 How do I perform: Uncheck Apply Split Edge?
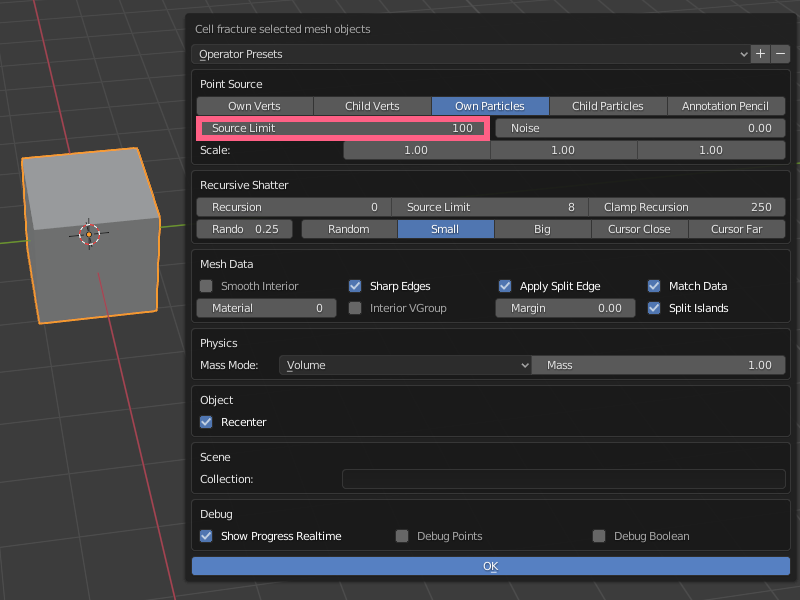coord(505,286)
